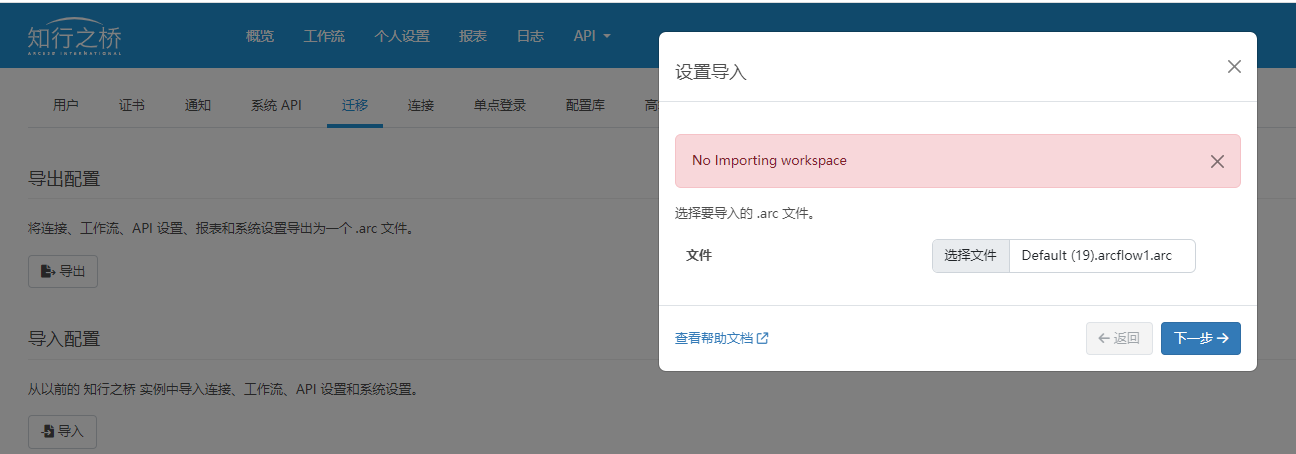Close the 设置导入 dialog
Screen dimensions: 1296x454
[1234, 67]
